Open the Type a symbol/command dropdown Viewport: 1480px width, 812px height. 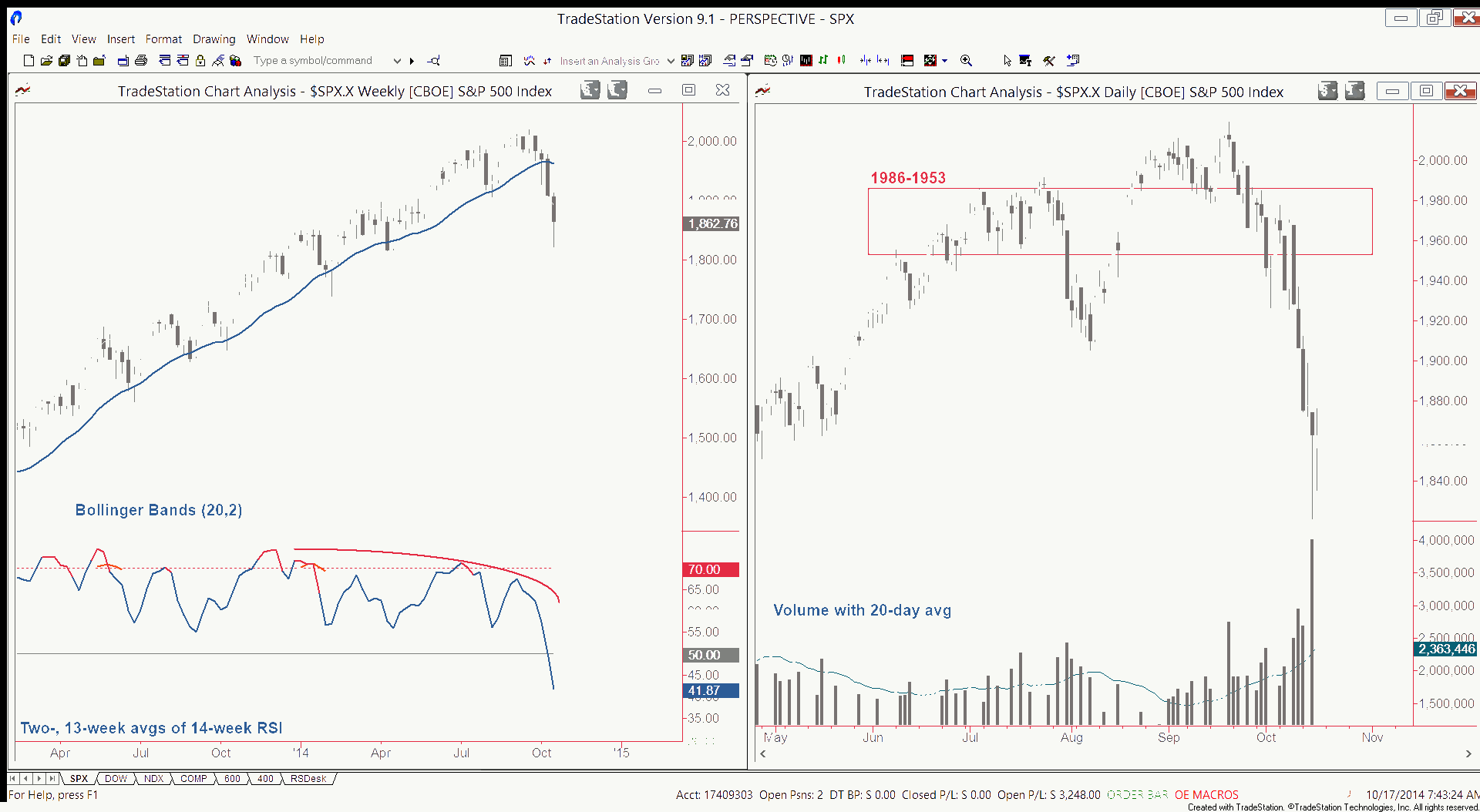click(397, 61)
